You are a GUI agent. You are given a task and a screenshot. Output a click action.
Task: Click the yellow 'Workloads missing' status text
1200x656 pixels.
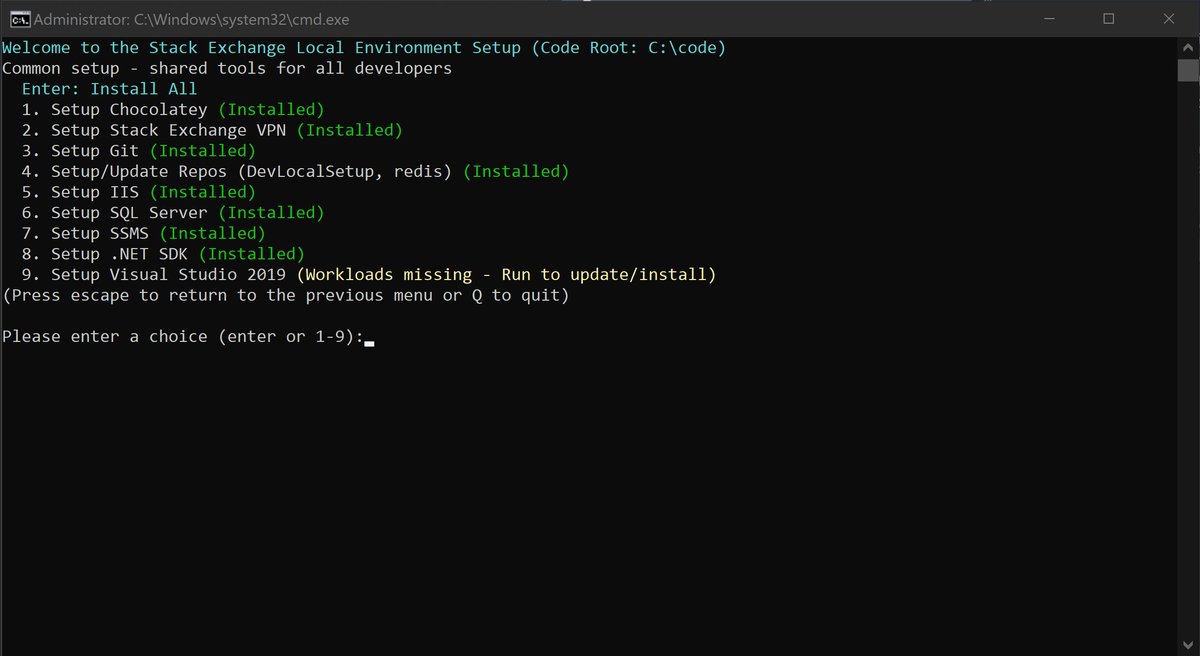[x=507, y=274]
